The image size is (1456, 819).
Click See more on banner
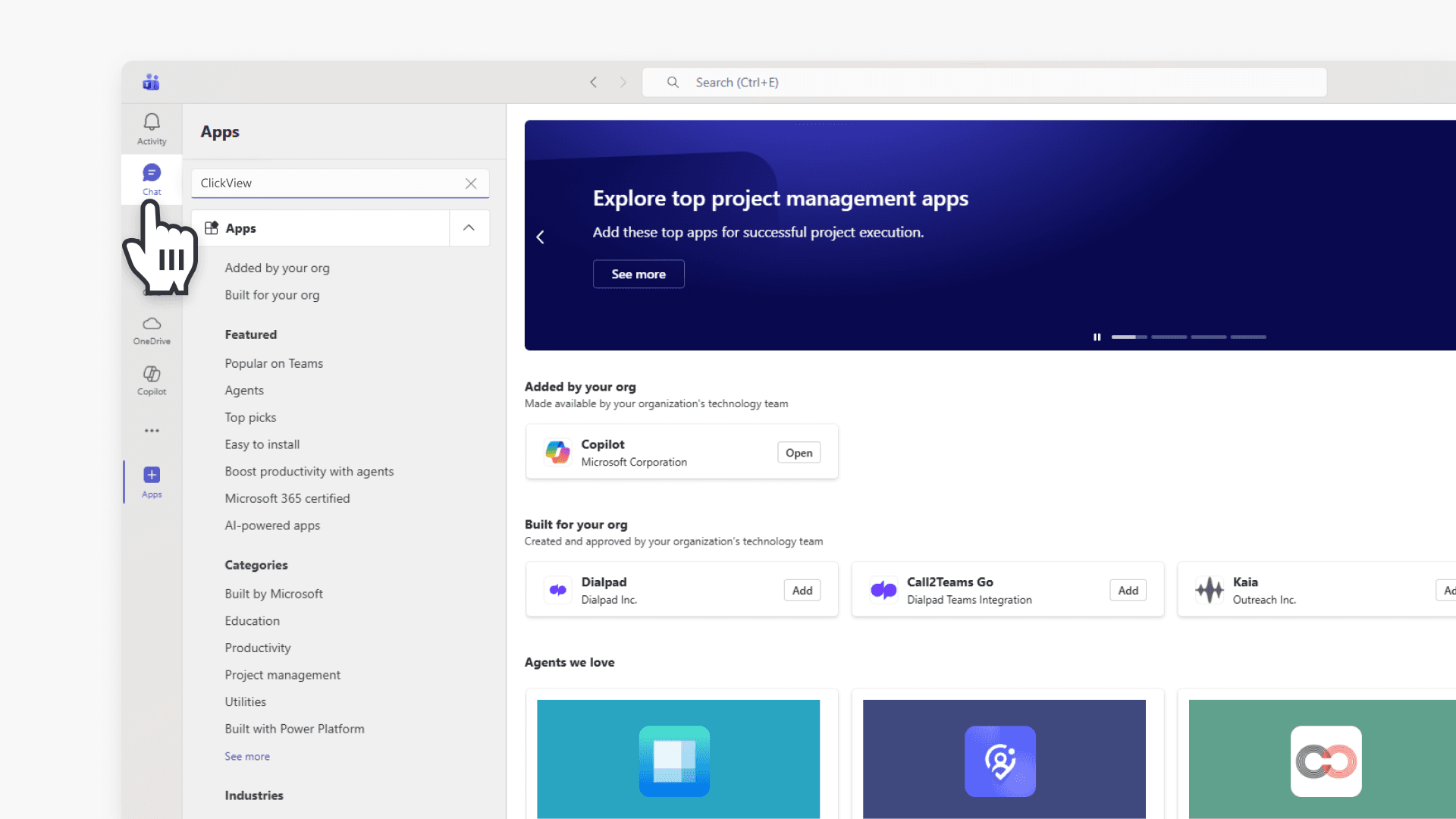pos(639,274)
